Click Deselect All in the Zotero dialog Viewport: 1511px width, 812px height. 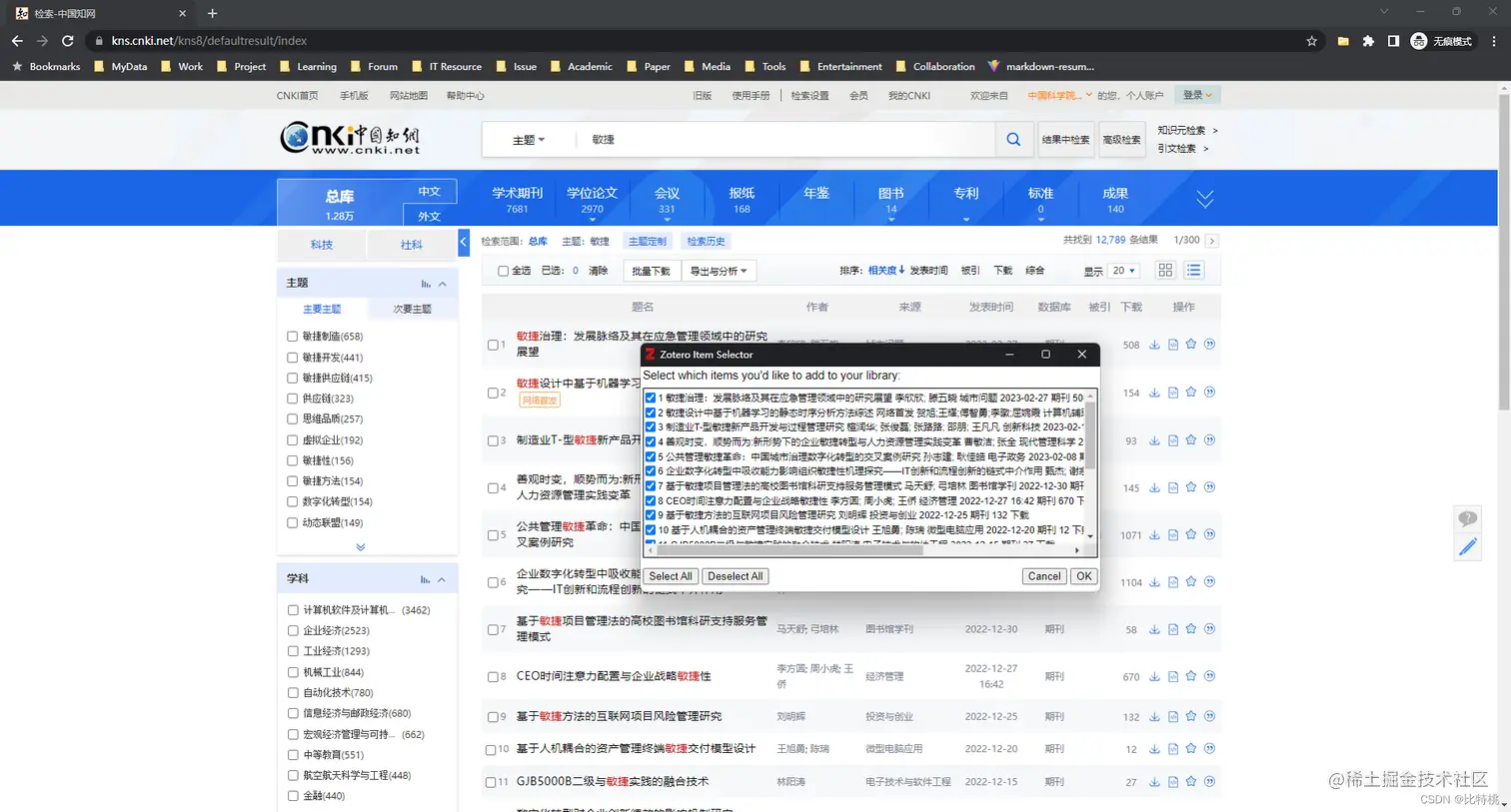tap(735, 575)
